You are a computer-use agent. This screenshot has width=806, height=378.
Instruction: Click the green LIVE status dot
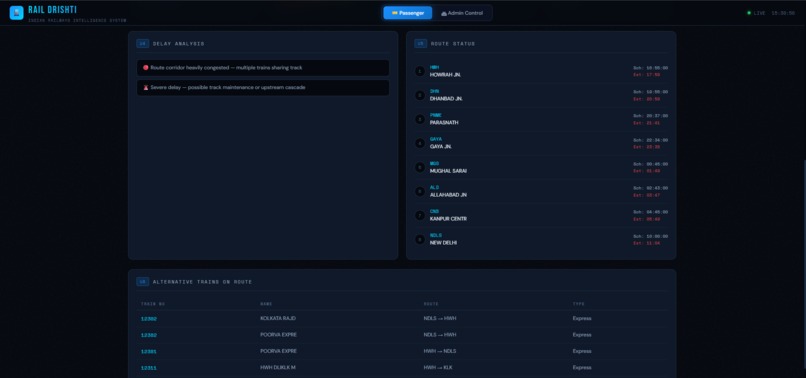(x=749, y=13)
